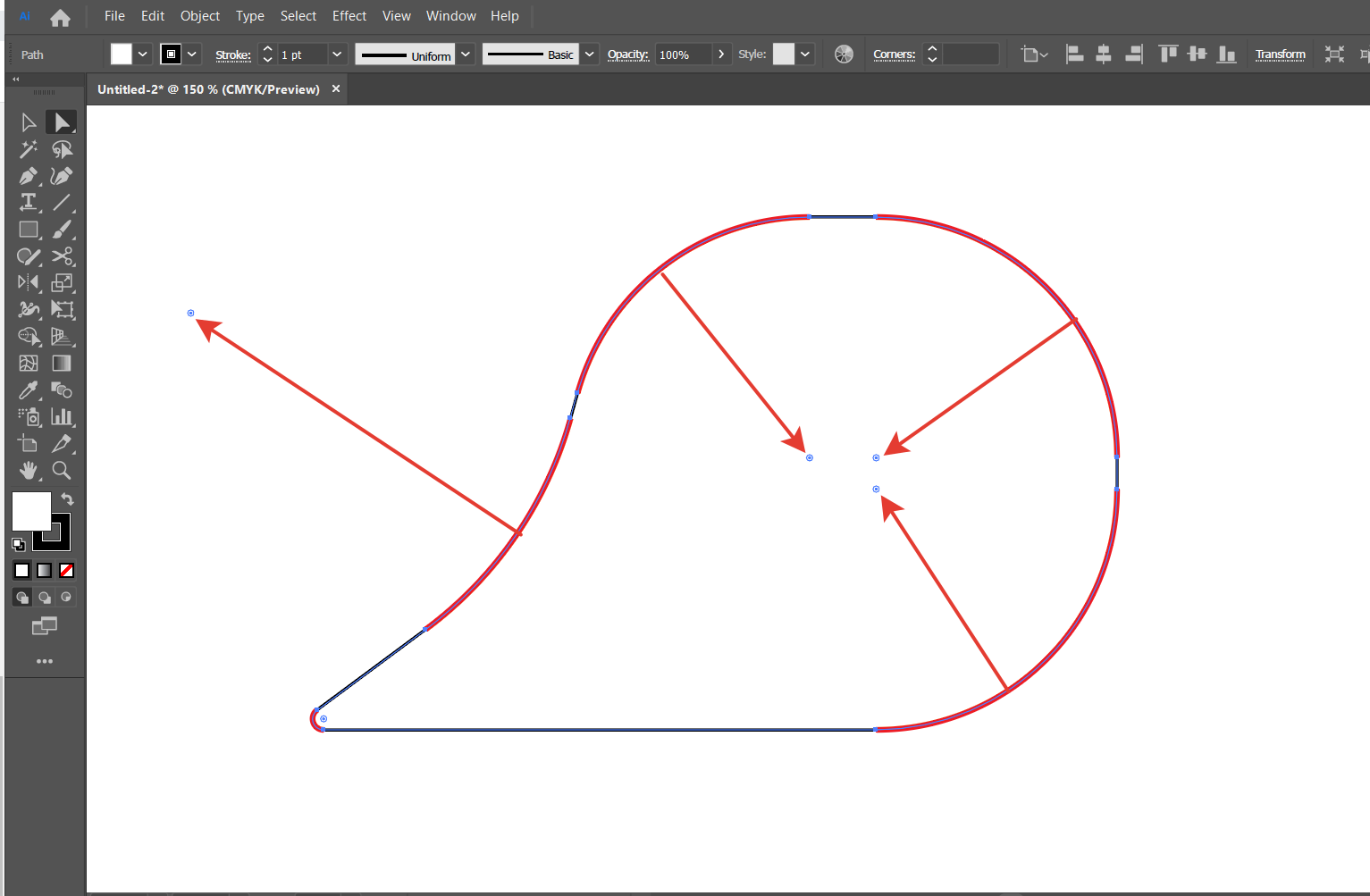Grab the Zoom tool
This screenshot has height=896, width=1370.
pos(62,471)
